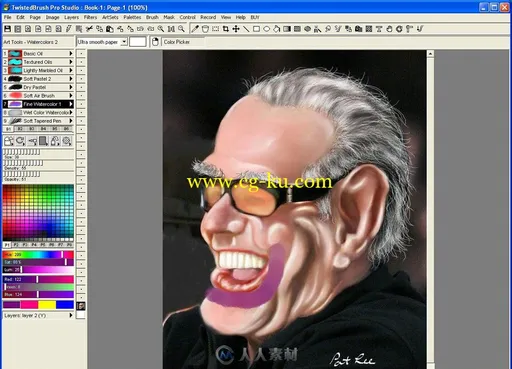Click the layer thumbnail in the layer column

click(81, 306)
